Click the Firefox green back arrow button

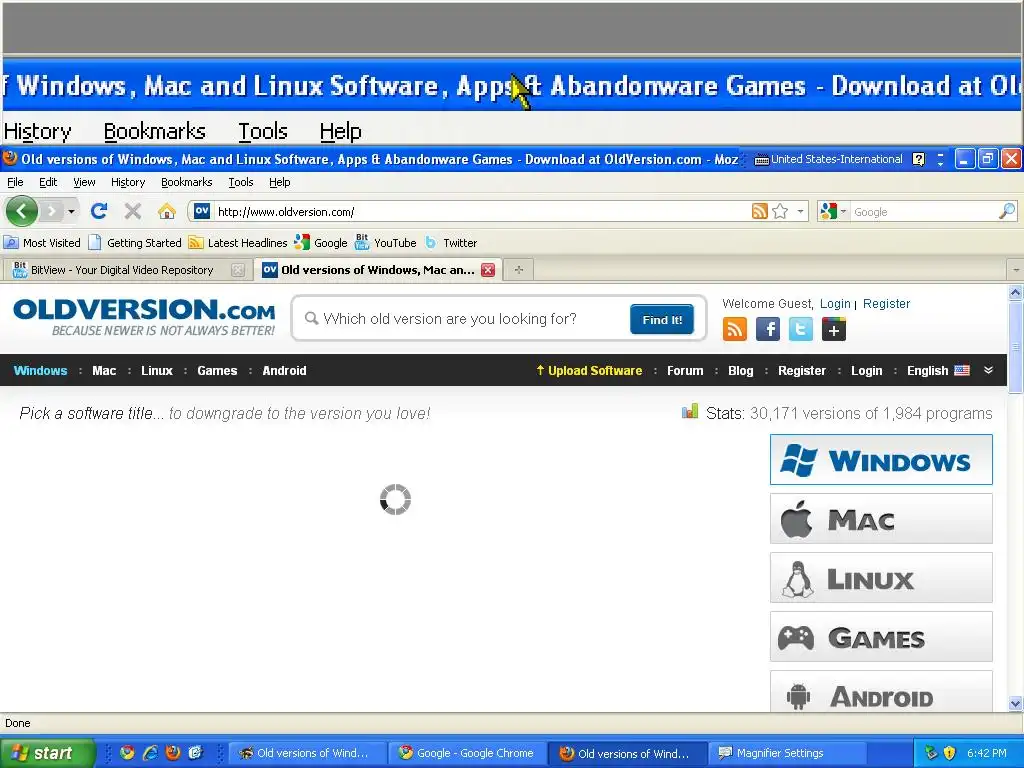click(22, 211)
